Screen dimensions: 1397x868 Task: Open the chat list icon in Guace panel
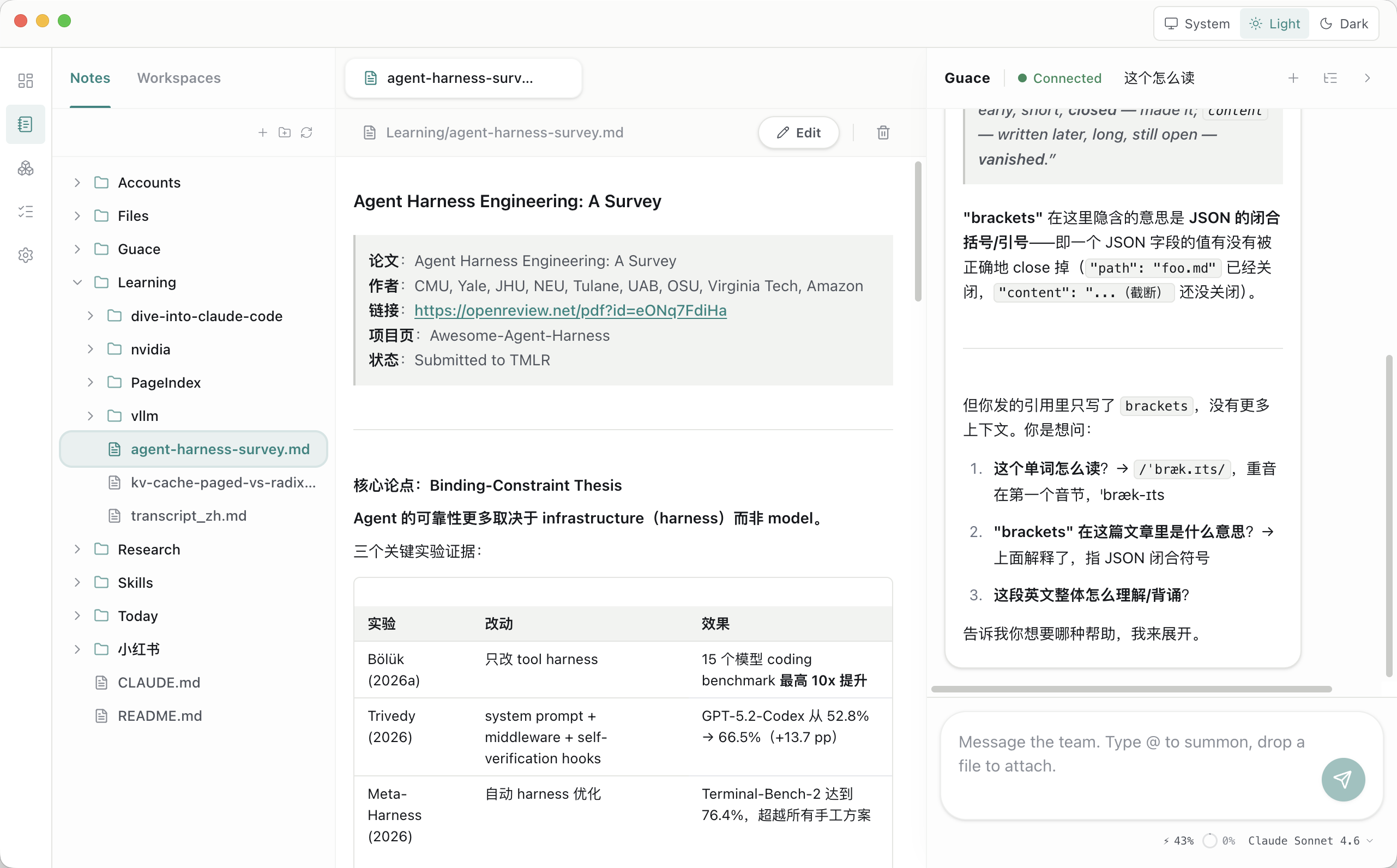[x=1330, y=78]
